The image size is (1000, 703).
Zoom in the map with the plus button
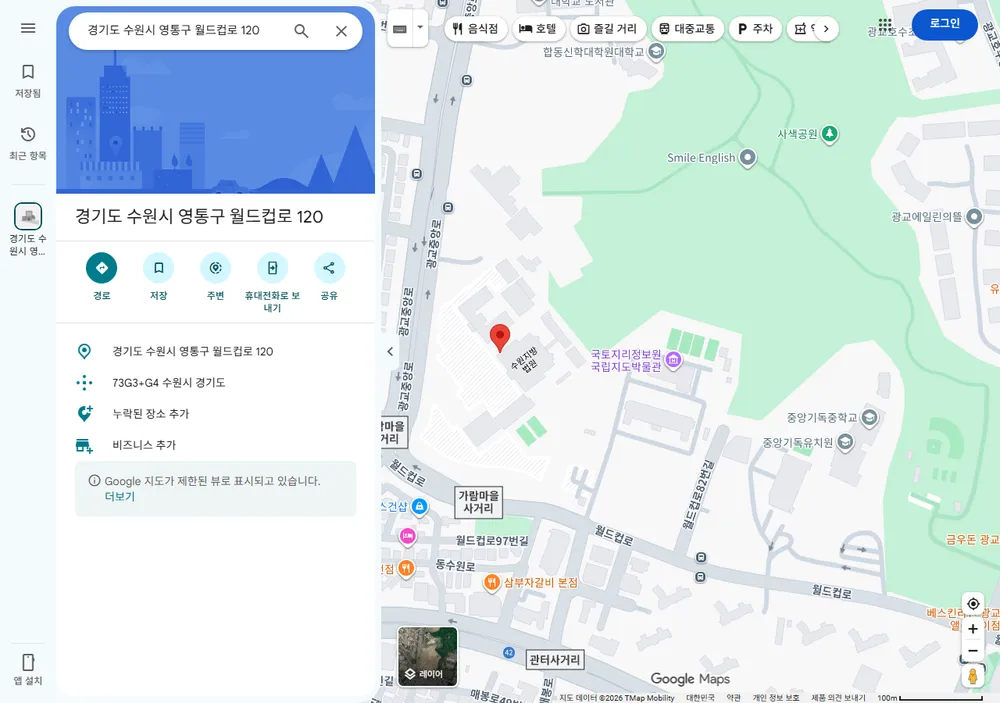pyautogui.click(x=973, y=629)
